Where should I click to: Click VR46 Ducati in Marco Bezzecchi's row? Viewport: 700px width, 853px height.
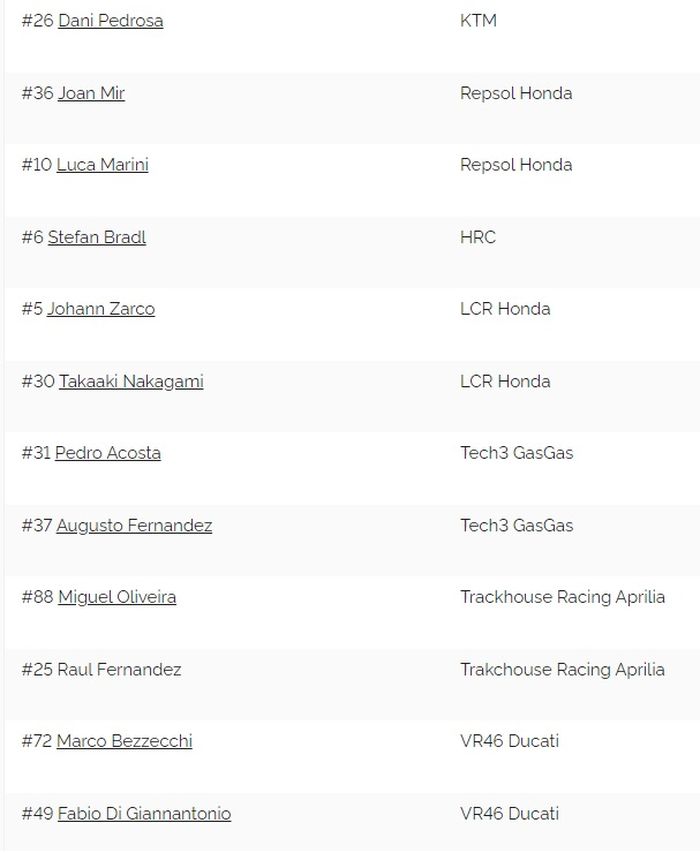(x=509, y=741)
